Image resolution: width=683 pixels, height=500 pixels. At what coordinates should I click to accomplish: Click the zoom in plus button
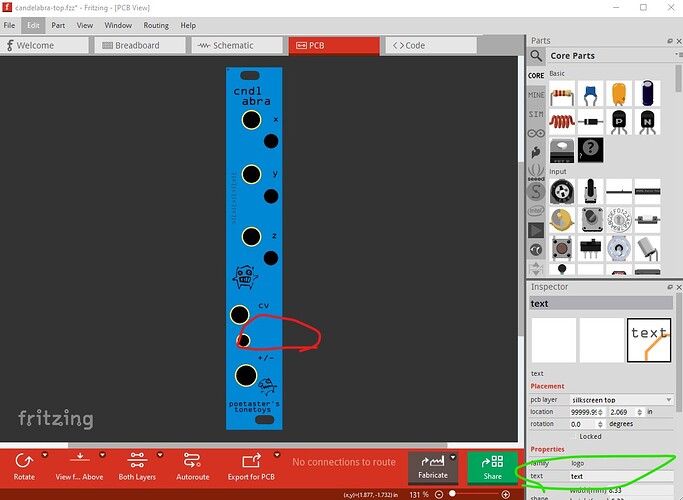505,494
